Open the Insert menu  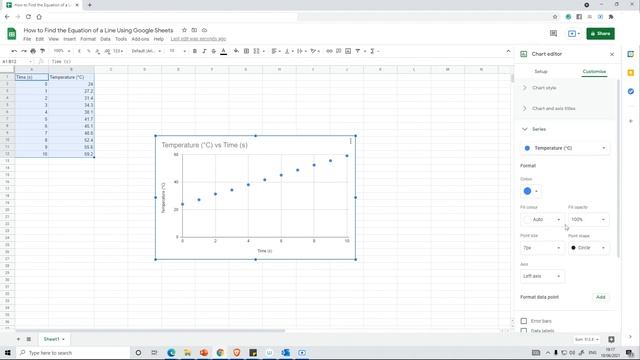69,39
